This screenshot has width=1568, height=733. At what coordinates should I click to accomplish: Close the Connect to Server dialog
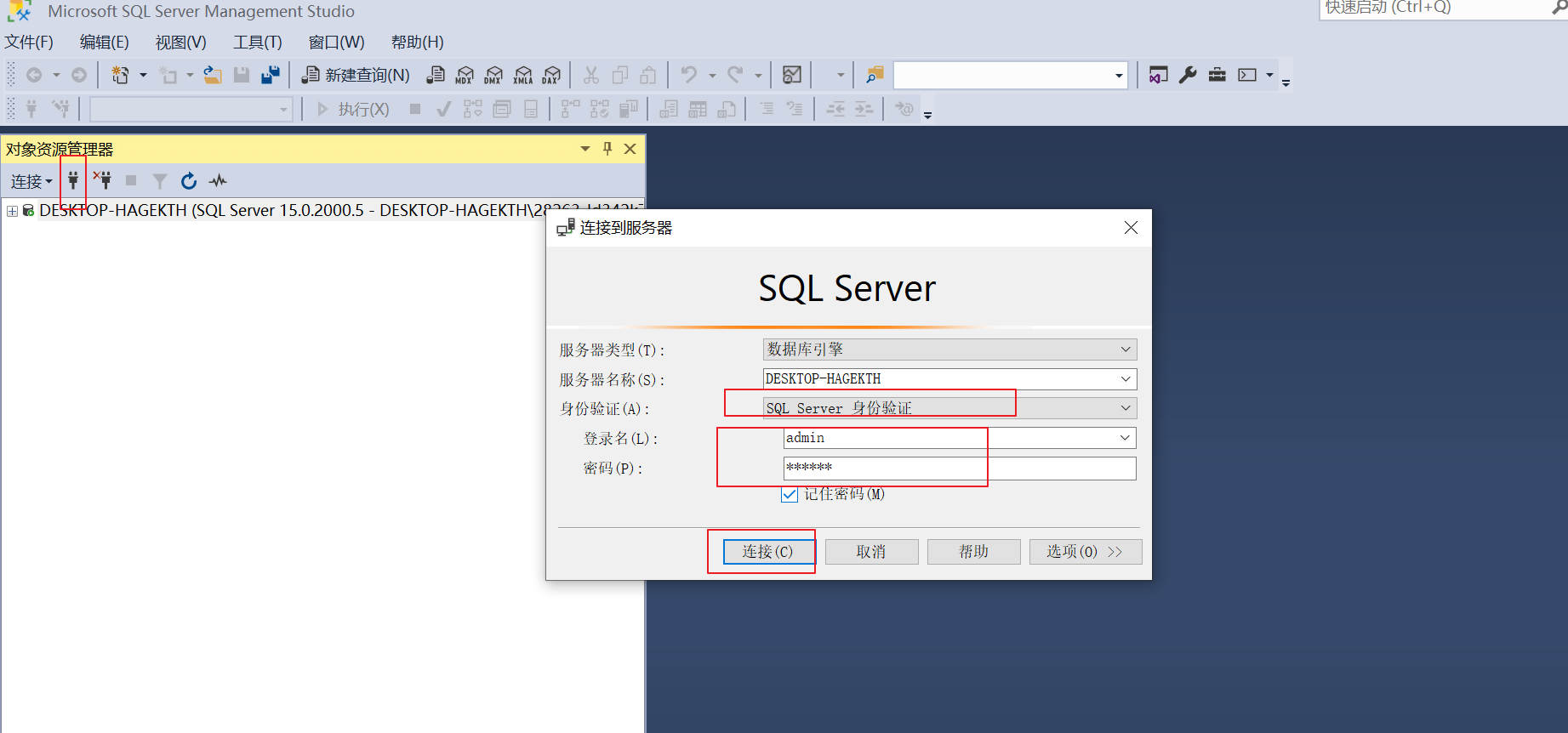pos(1131,228)
